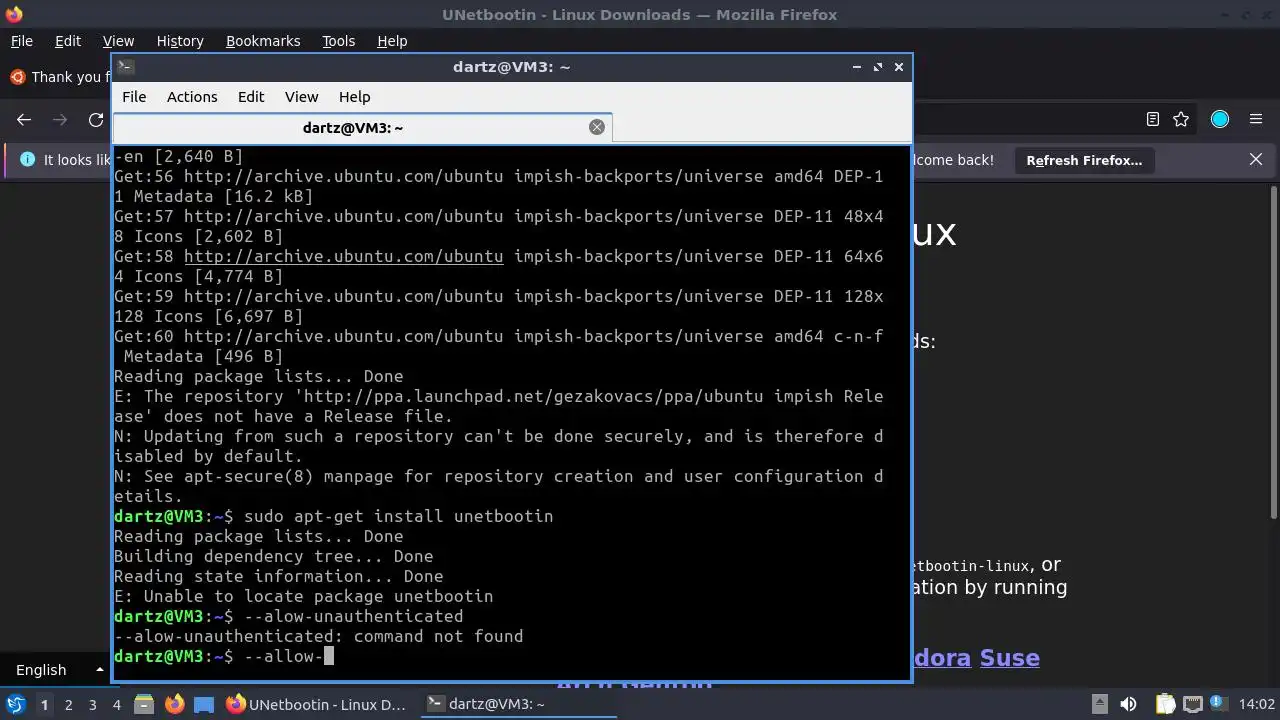Open the partially hidden Fedora link
The width and height of the screenshot is (1280, 720).
pyautogui.click(x=941, y=658)
